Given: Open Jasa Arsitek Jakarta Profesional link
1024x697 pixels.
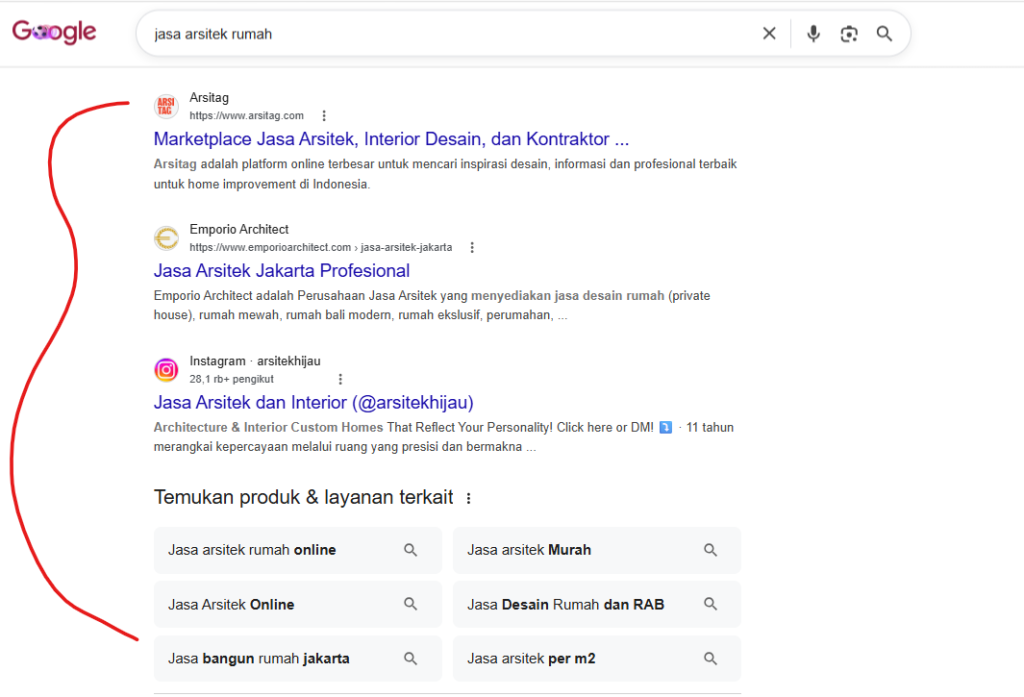Looking at the screenshot, I should pyautogui.click(x=281, y=270).
